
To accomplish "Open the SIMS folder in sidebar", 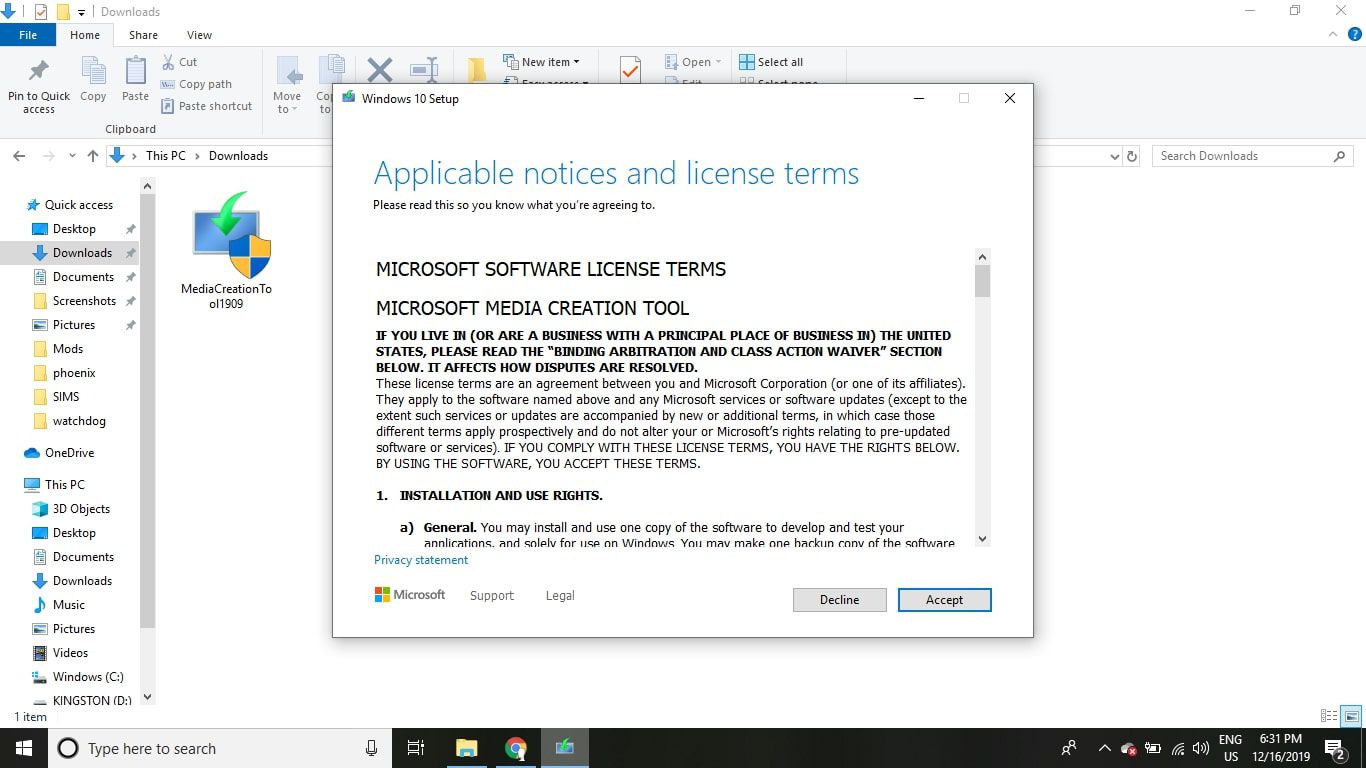I will tap(66, 397).
